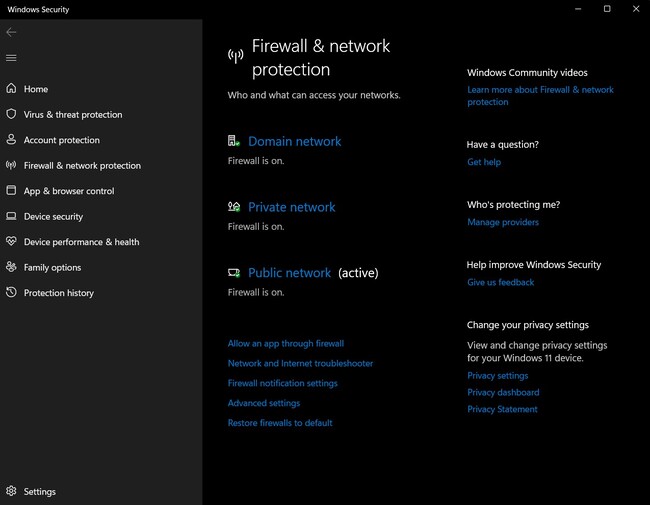
Task: Open Advanced settings link
Action: (264, 403)
